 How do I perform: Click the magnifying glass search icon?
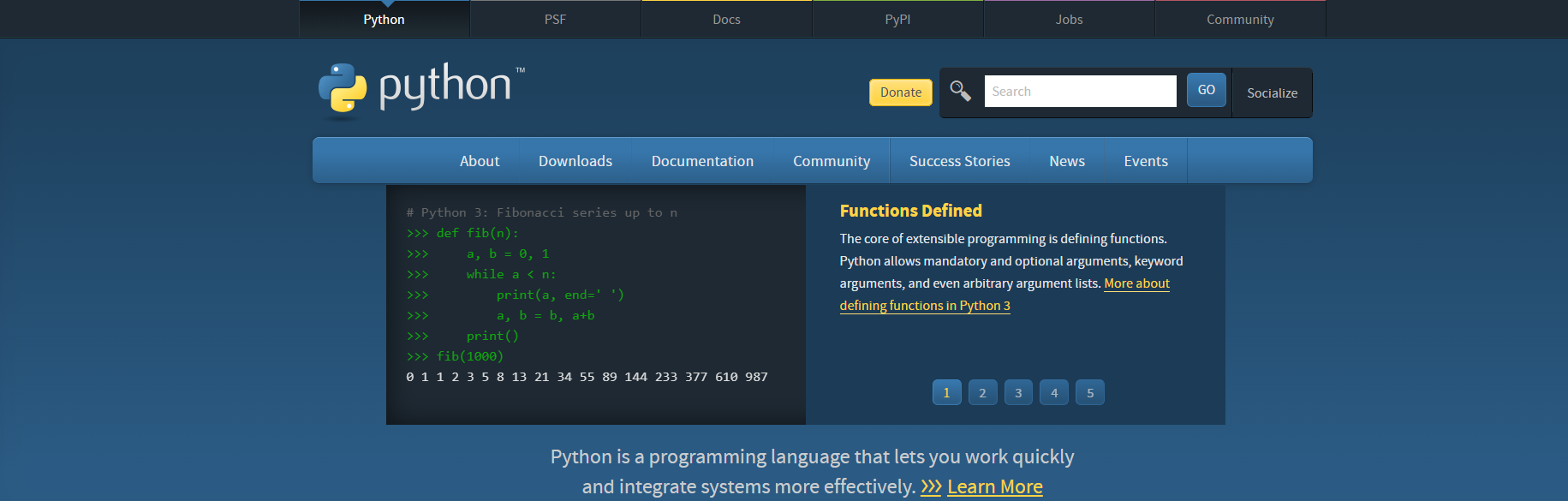tap(960, 91)
